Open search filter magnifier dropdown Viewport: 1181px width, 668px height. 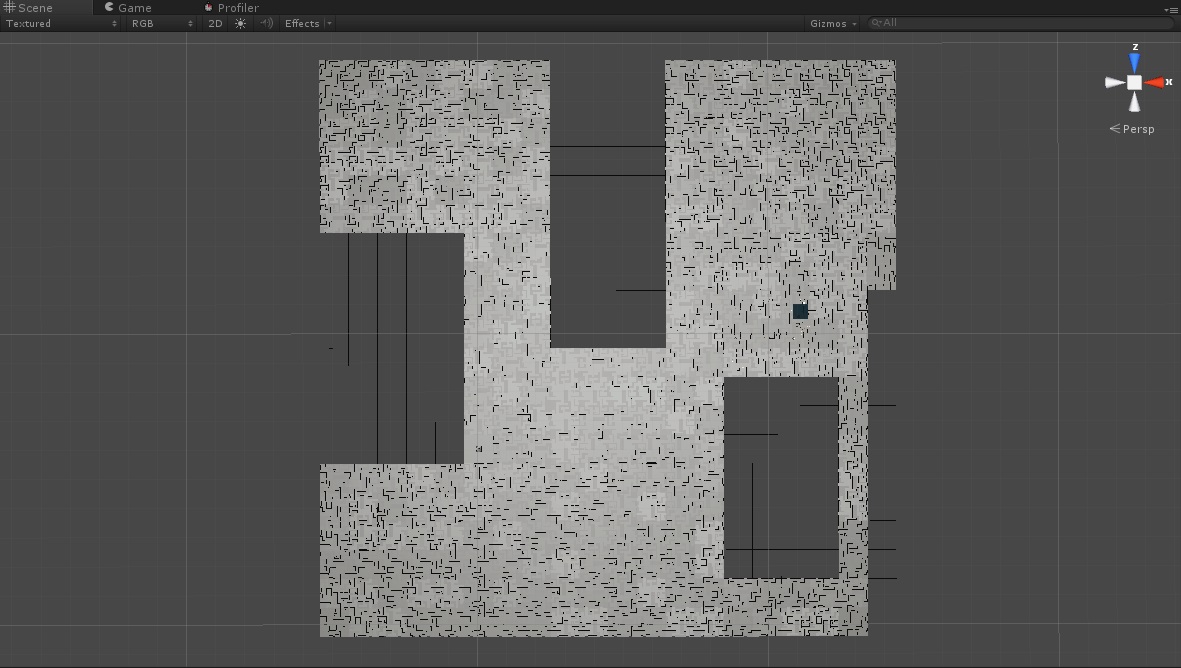pyautogui.click(x=876, y=23)
